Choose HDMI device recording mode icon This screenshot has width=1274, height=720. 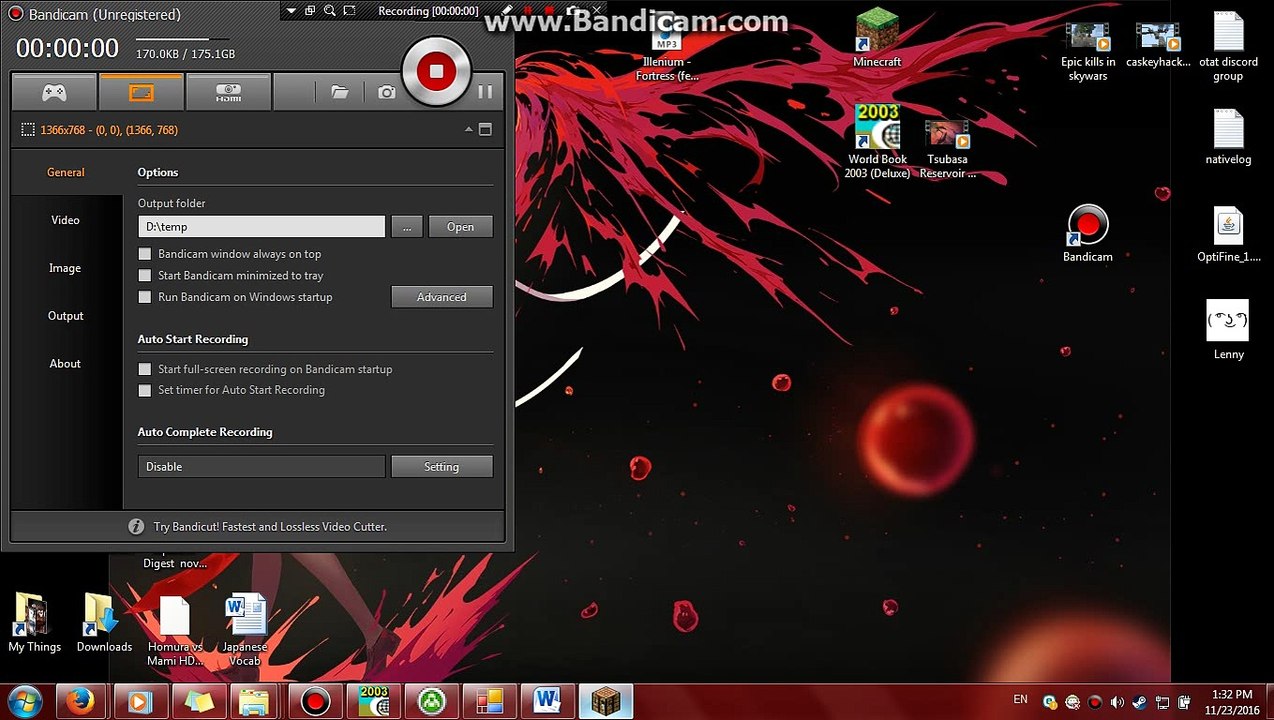[228, 92]
